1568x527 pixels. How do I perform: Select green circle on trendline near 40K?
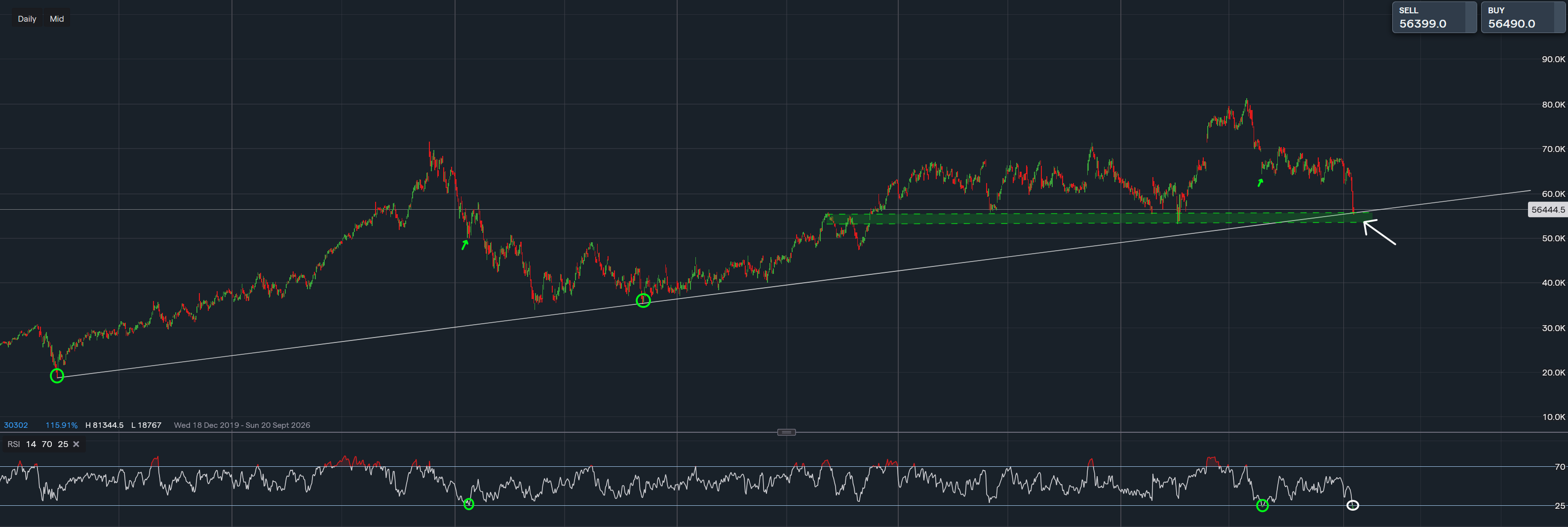643,300
